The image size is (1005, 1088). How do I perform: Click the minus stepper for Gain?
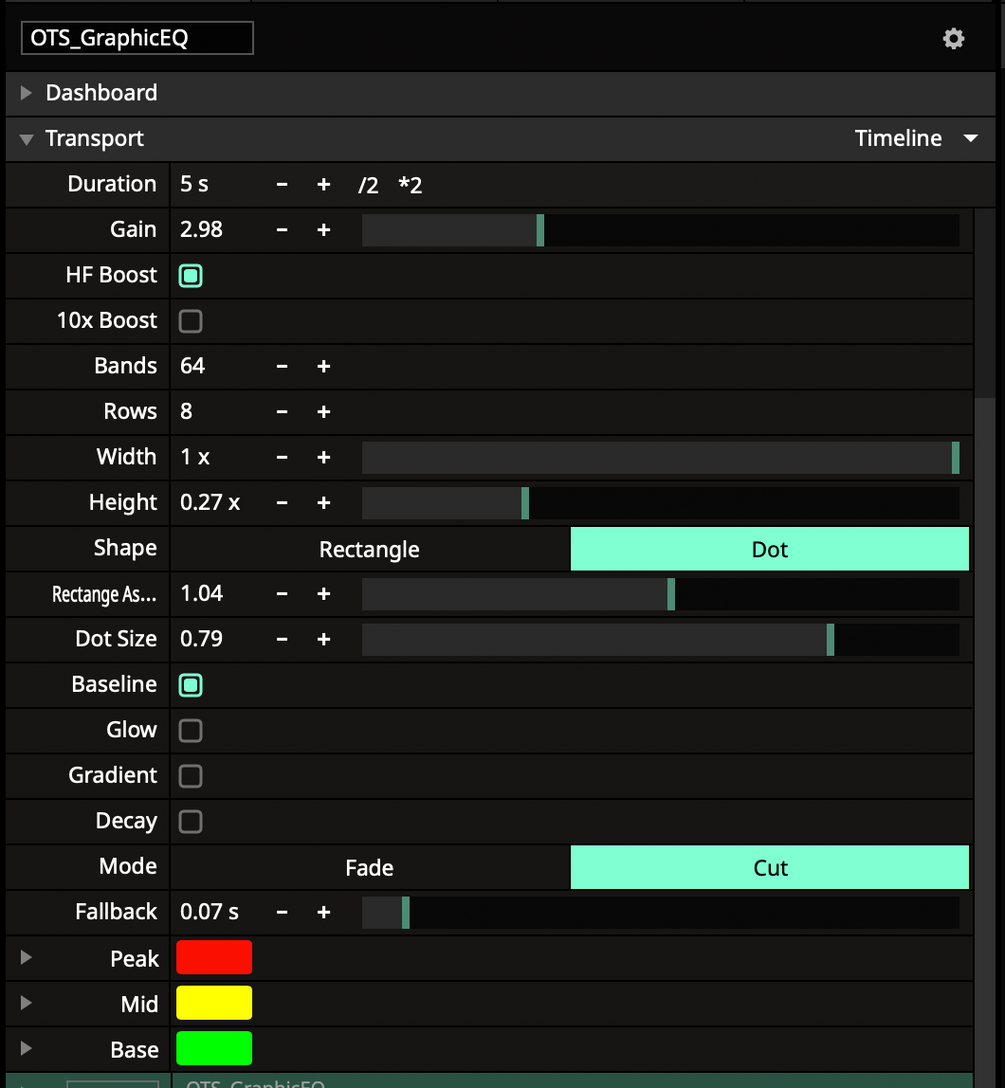pyautogui.click(x=282, y=230)
